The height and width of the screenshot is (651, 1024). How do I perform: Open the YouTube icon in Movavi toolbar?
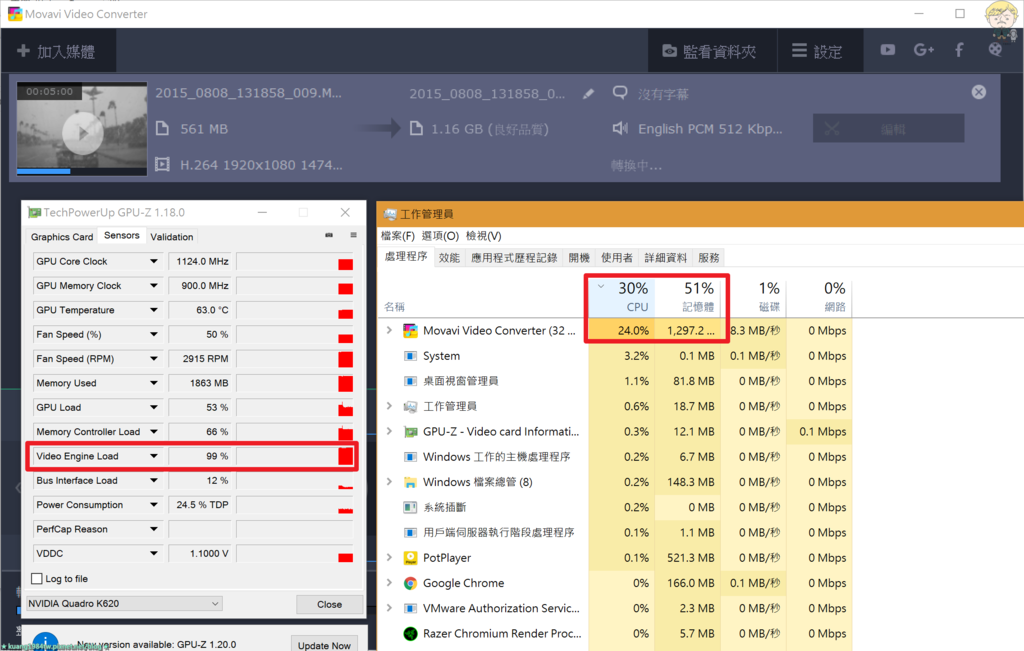[x=888, y=50]
